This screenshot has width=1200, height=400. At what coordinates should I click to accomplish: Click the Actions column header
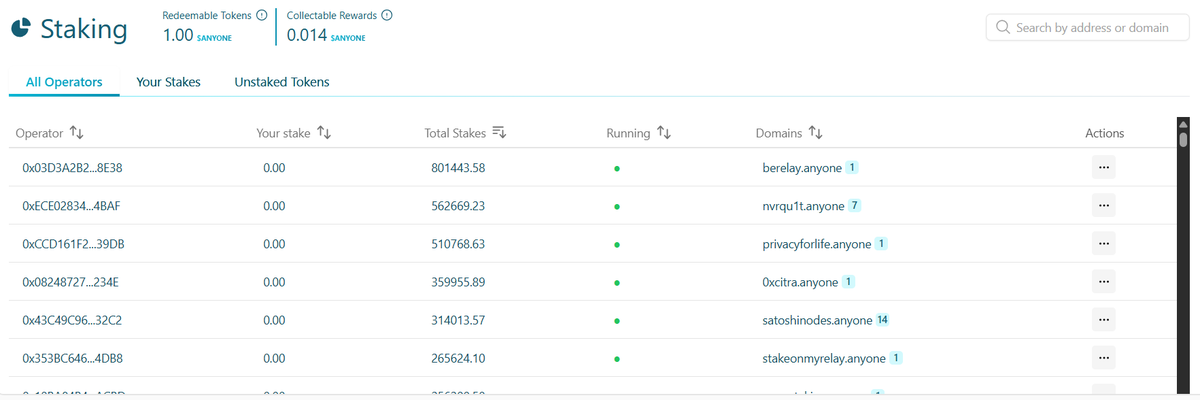pos(1104,133)
